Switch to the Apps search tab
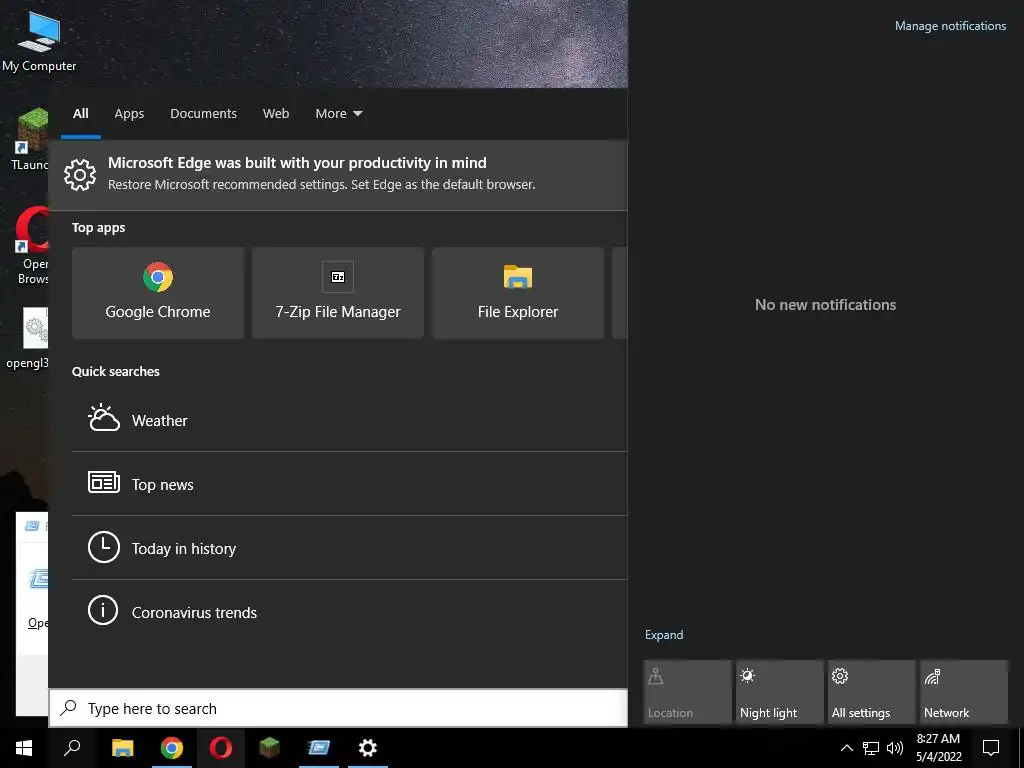 click(x=129, y=114)
